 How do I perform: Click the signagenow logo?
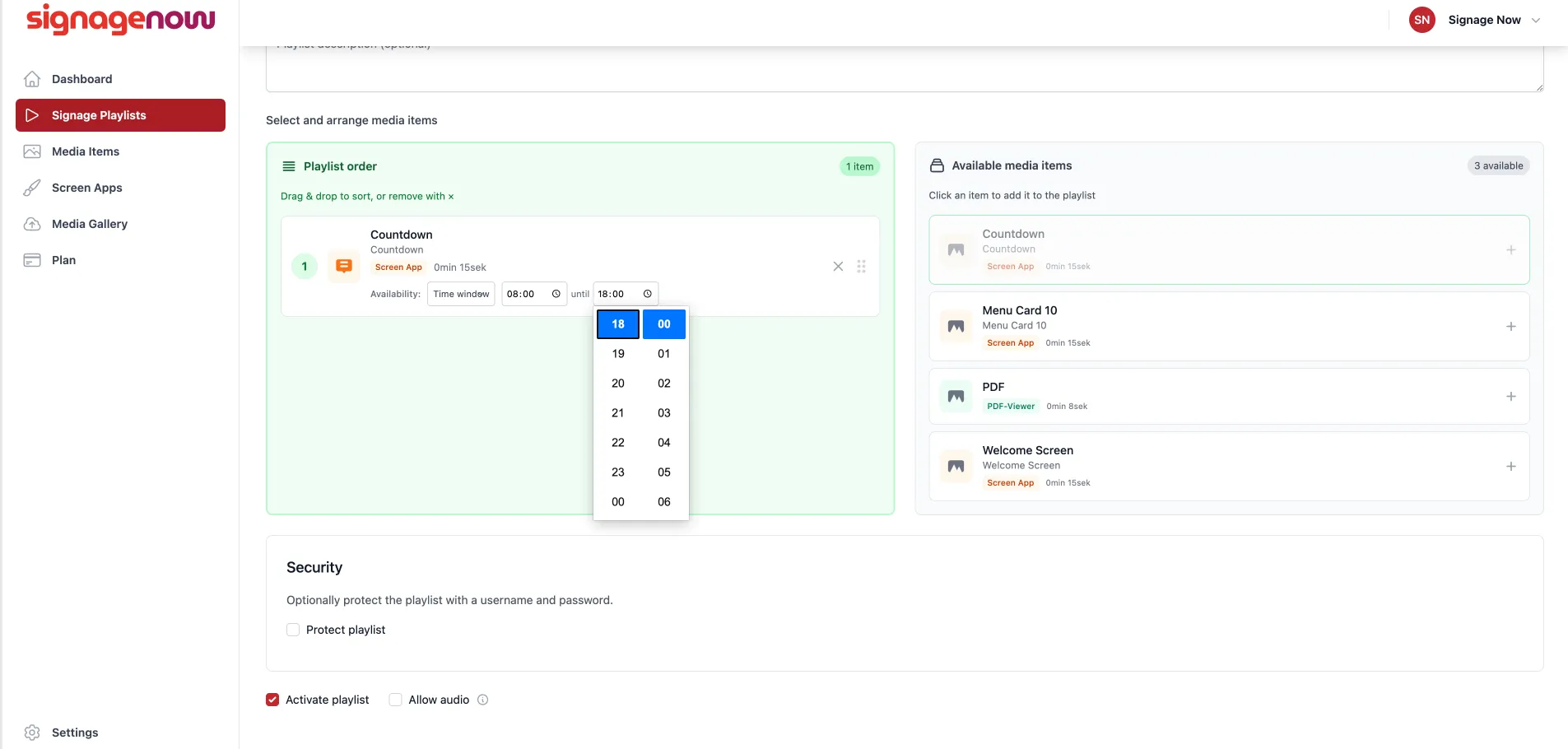coord(121,19)
